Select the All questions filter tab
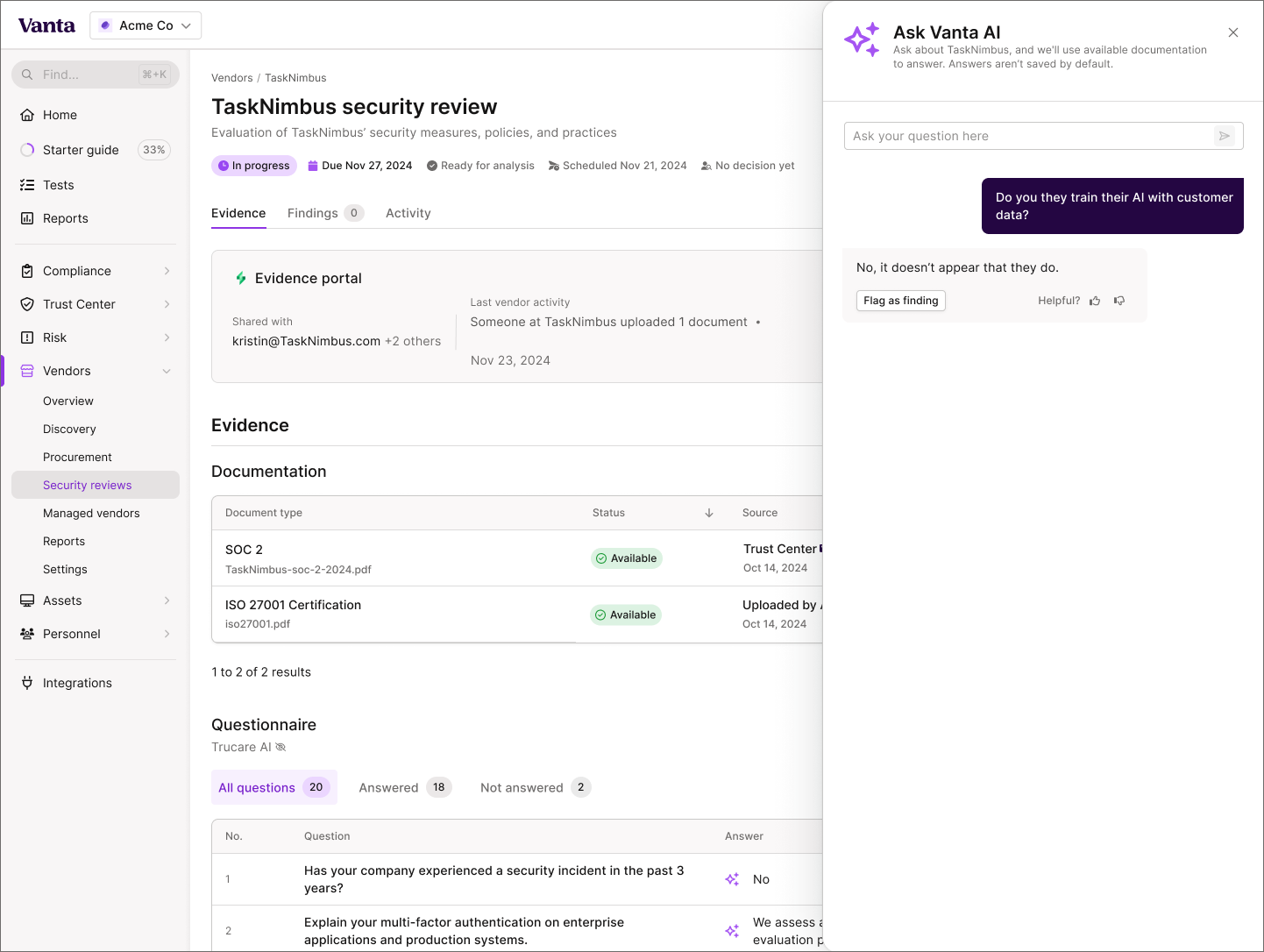Viewport: 1264px width, 952px height. (273, 787)
